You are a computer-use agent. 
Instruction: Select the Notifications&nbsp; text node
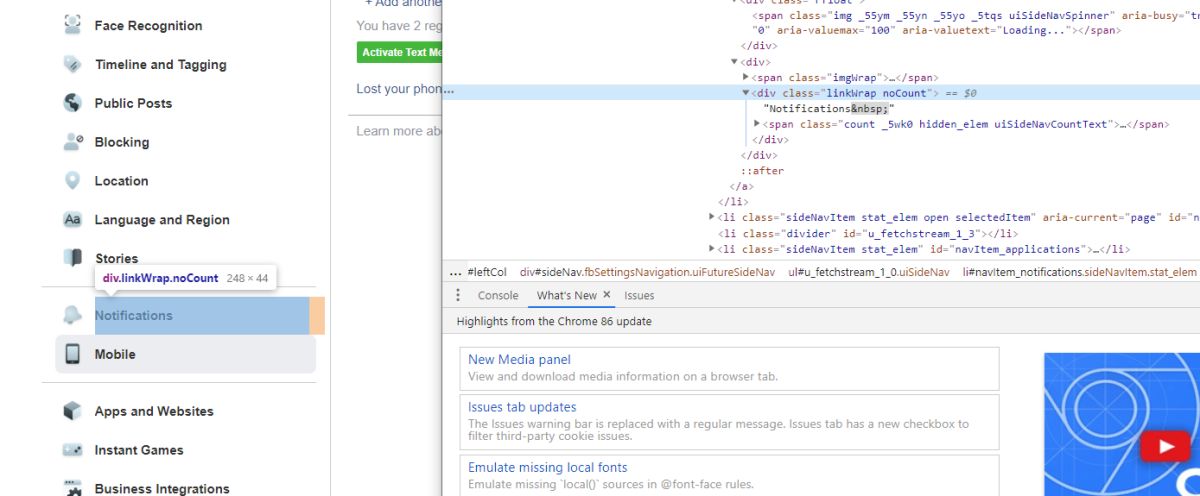point(828,108)
